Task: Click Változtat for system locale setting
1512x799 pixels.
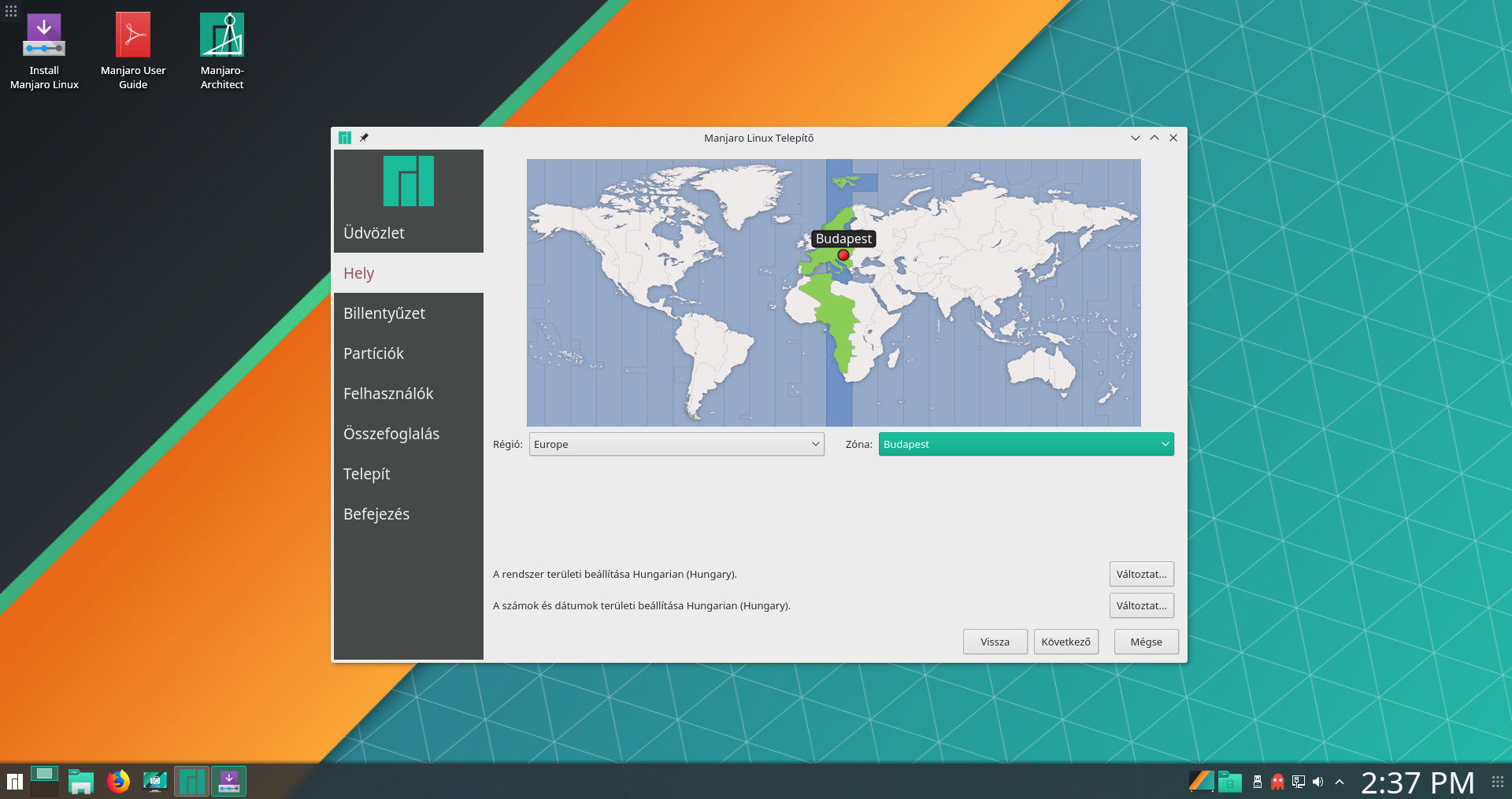Action: click(x=1141, y=574)
